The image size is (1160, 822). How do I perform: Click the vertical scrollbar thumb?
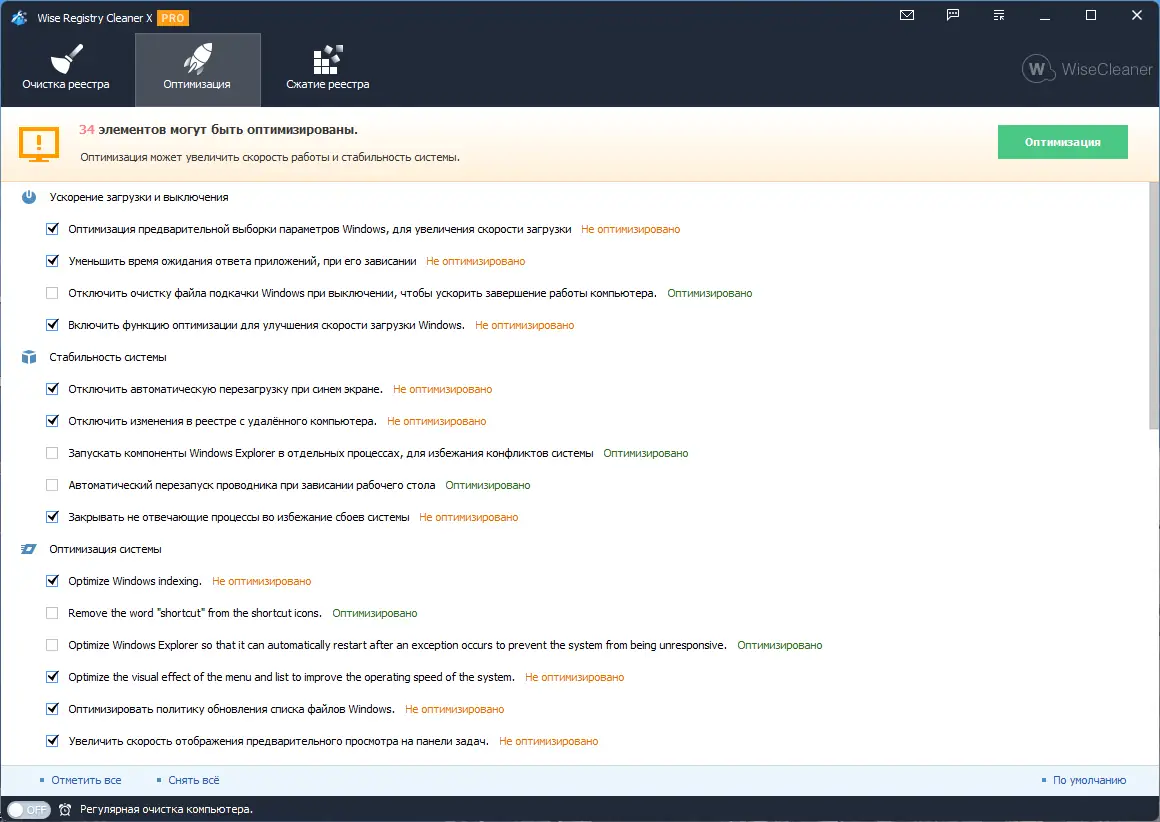tap(1154, 306)
